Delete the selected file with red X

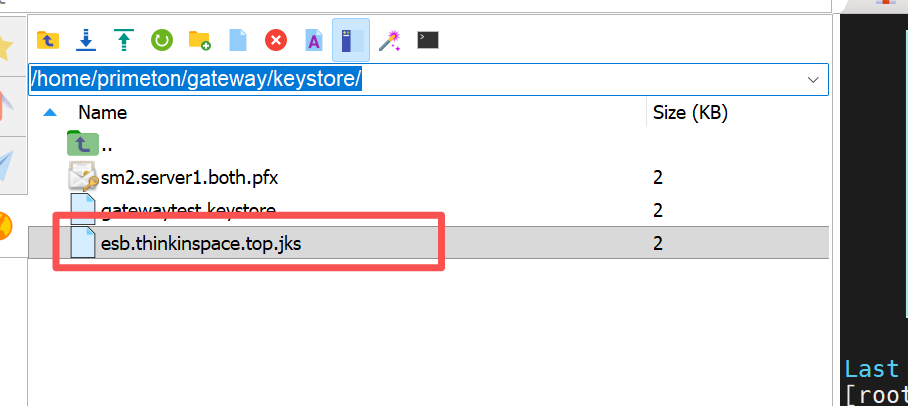(x=276, y=40)
